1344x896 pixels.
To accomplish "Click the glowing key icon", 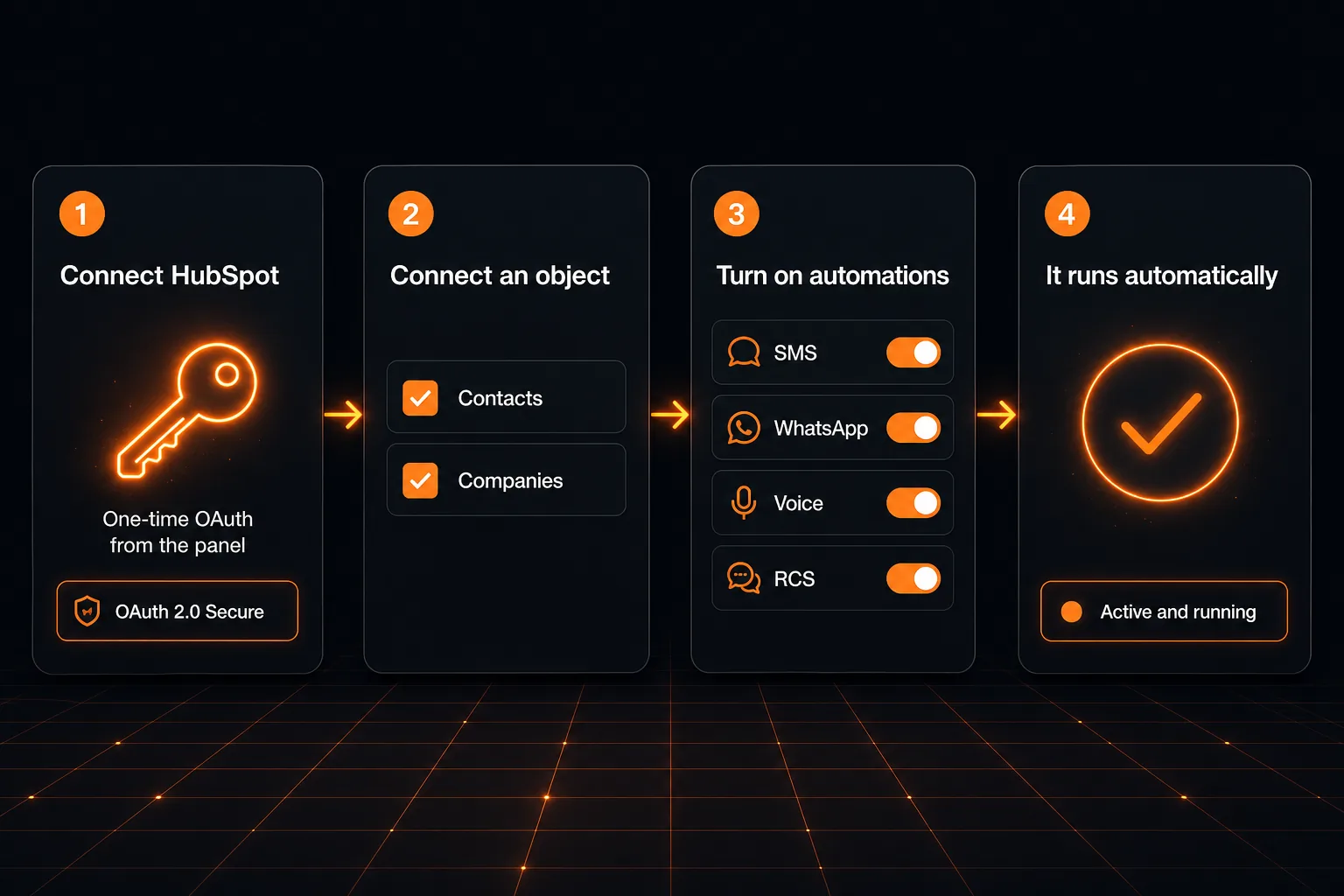I will coord(186,409).
